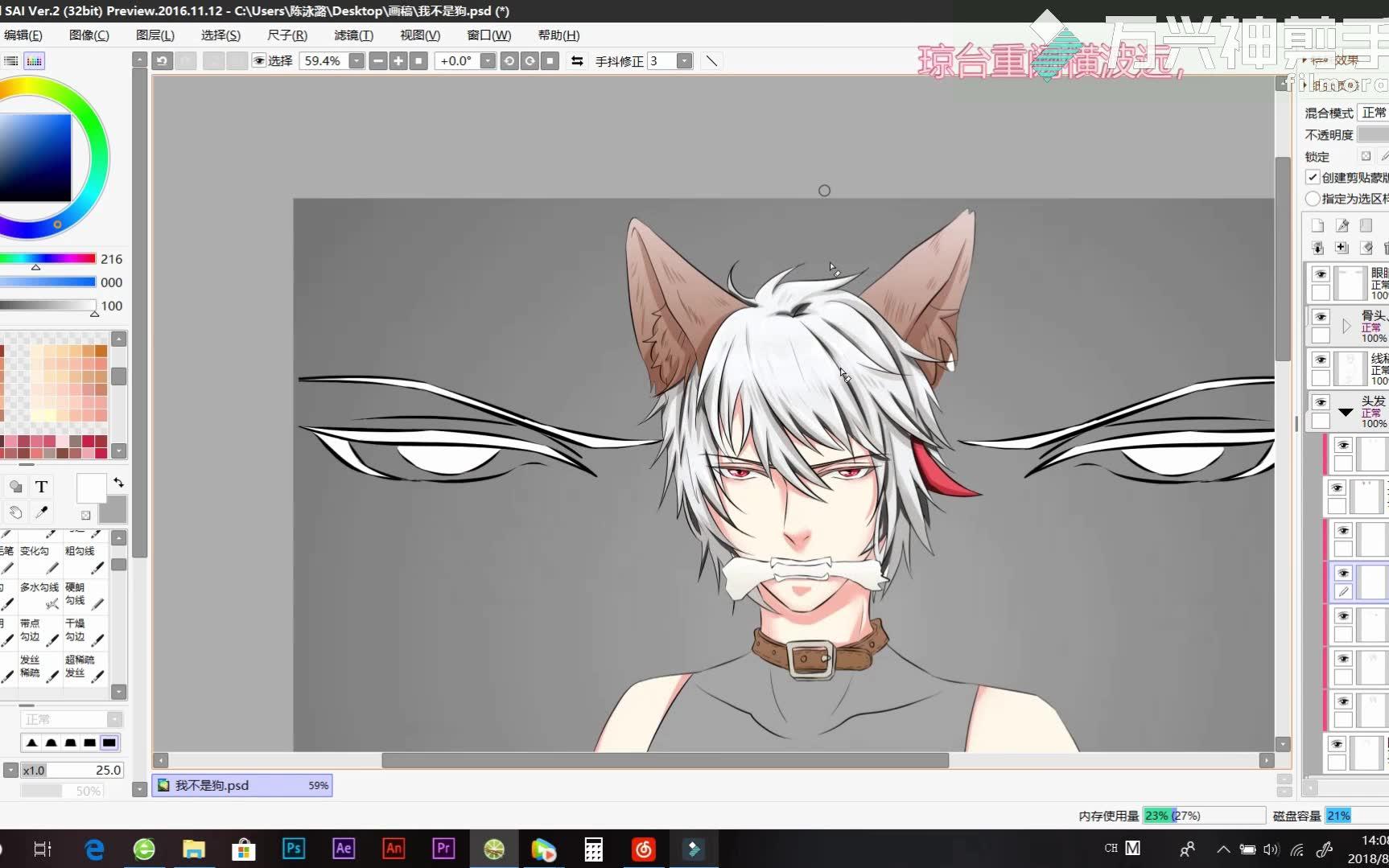Collapse the 头发 layer folder
The width and height of the screenshot is (1389, 868).
(1346, 412)
